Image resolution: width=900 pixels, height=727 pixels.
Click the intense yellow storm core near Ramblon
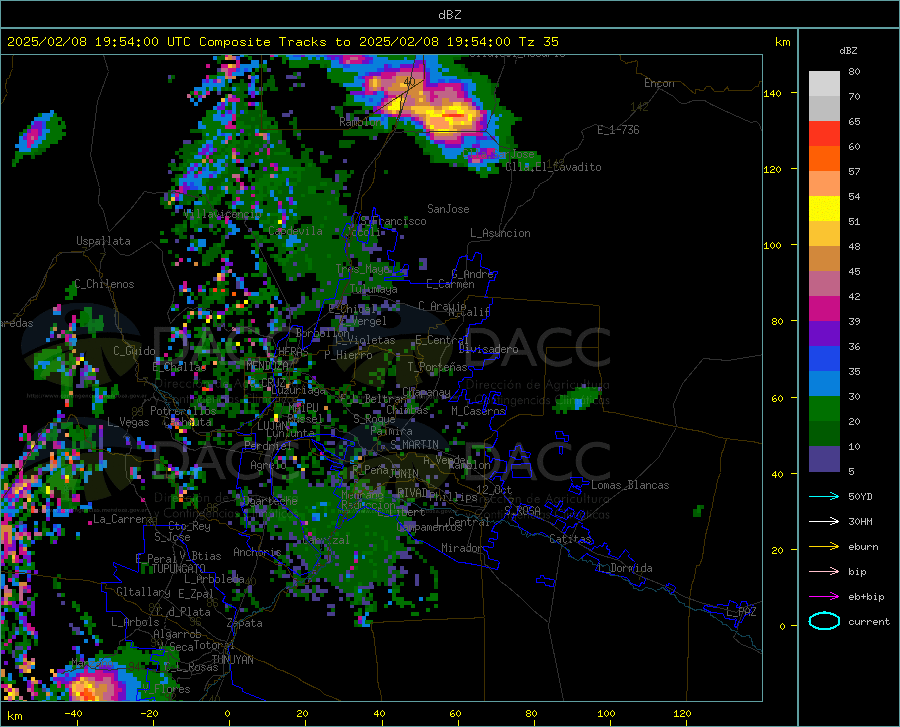pyautogui.click(x=452, y=115)
